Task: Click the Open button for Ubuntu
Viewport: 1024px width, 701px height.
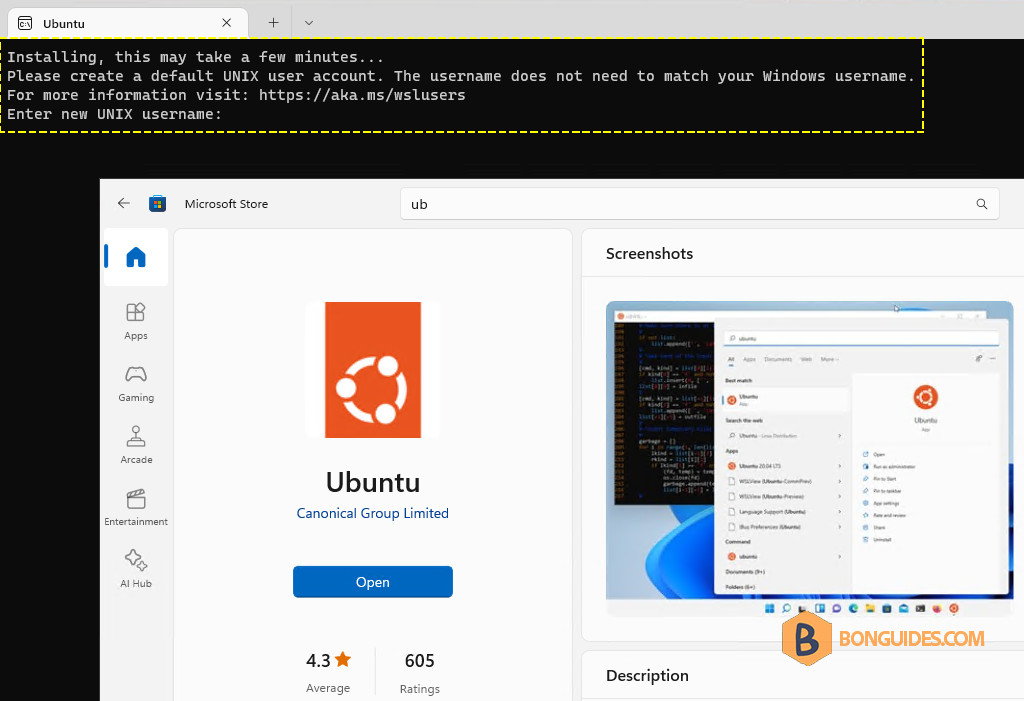Action: [x=372, y=581]
